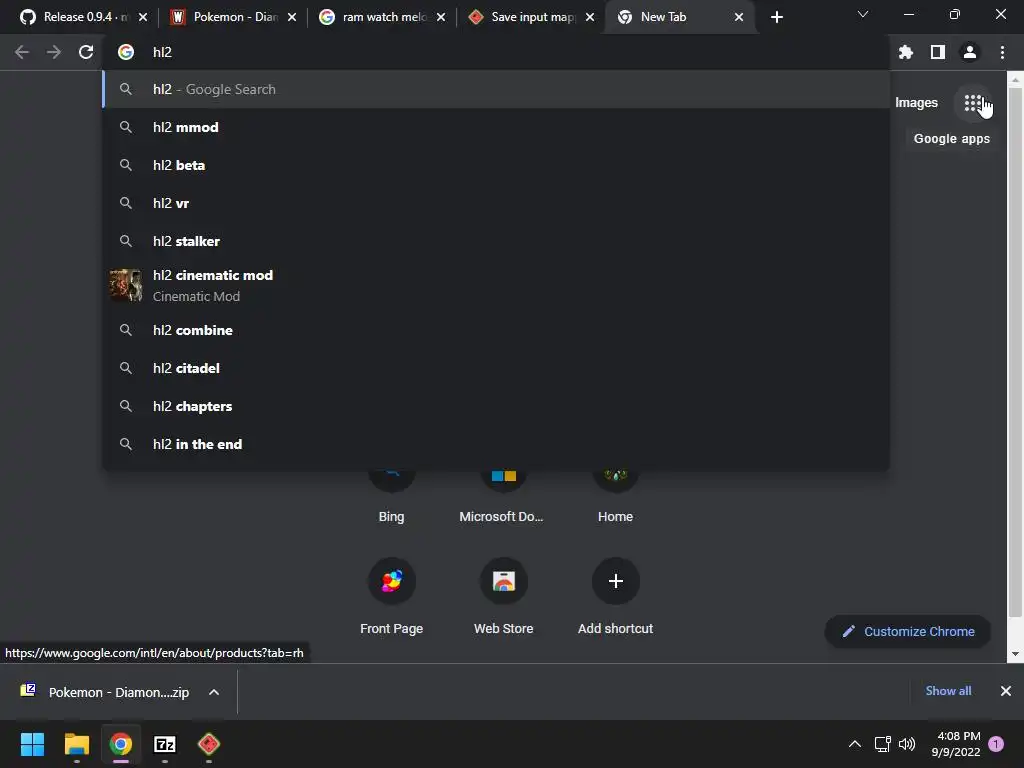Viewport: 1024px width, 768px height.
Task: Open the volume tray icon
Action: coord(906,744)
